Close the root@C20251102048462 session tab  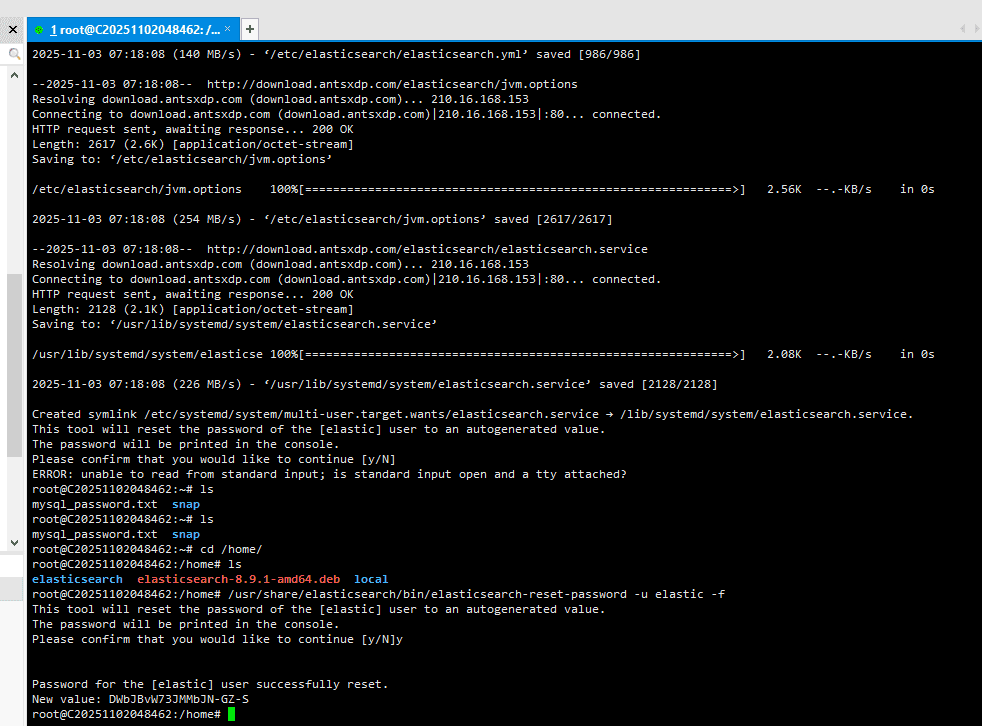(227, 29)
